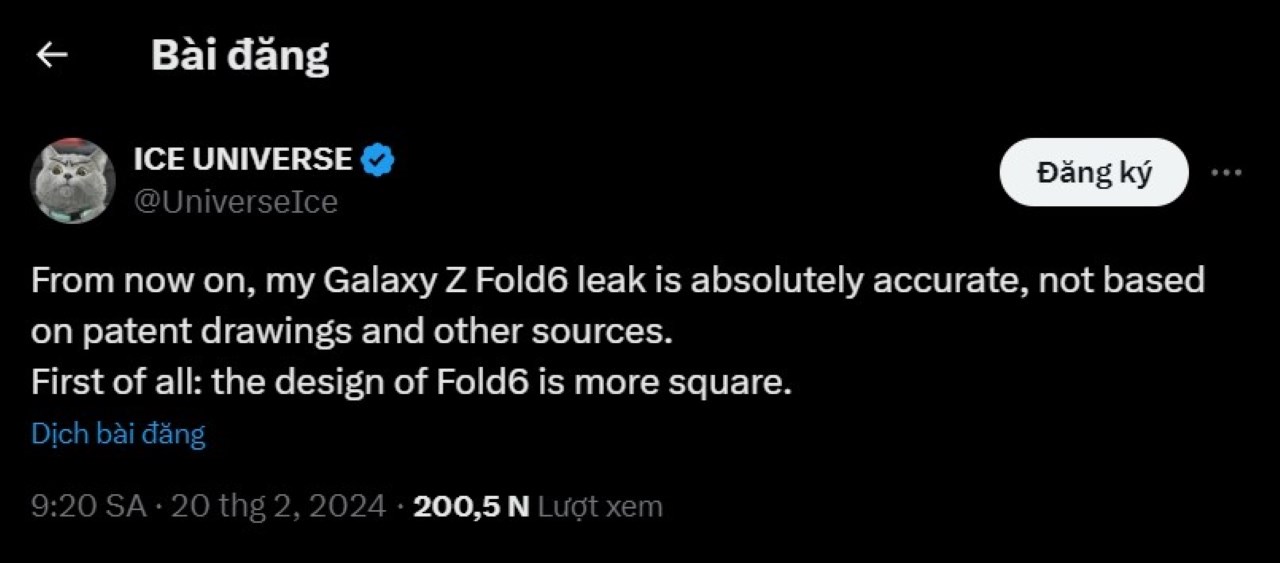
Task: Click the @UniverseIce handle
Action: click(235, 202)
